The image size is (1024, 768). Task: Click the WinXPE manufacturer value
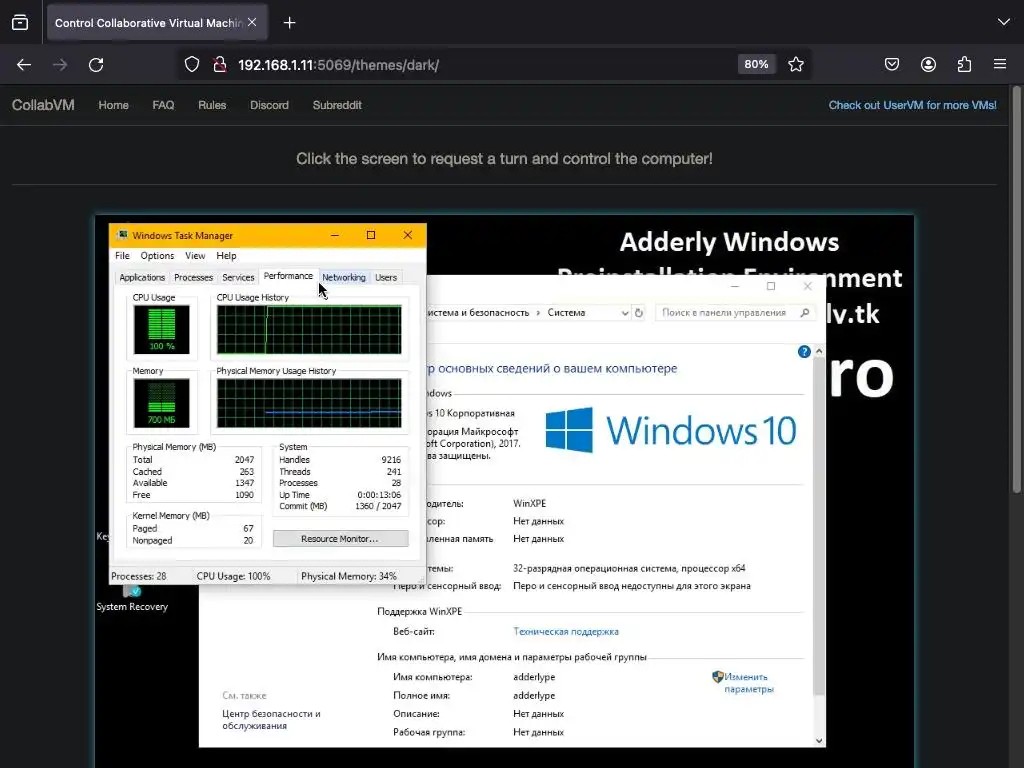(529, 504)
